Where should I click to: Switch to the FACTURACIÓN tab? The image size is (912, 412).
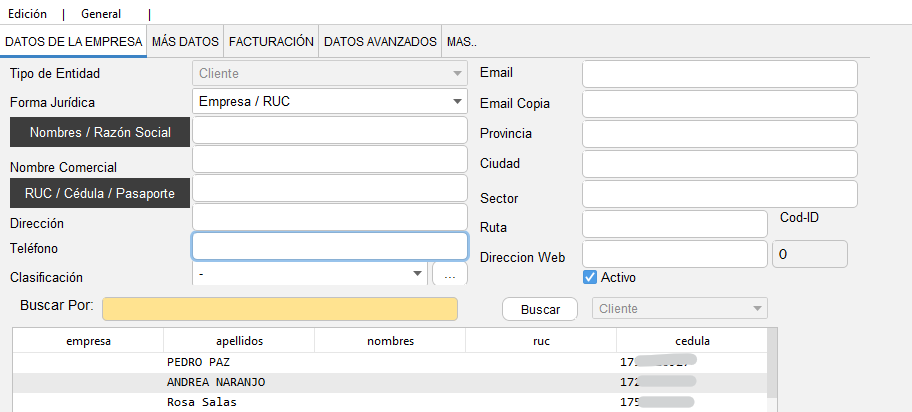click(x=271, y=42)
